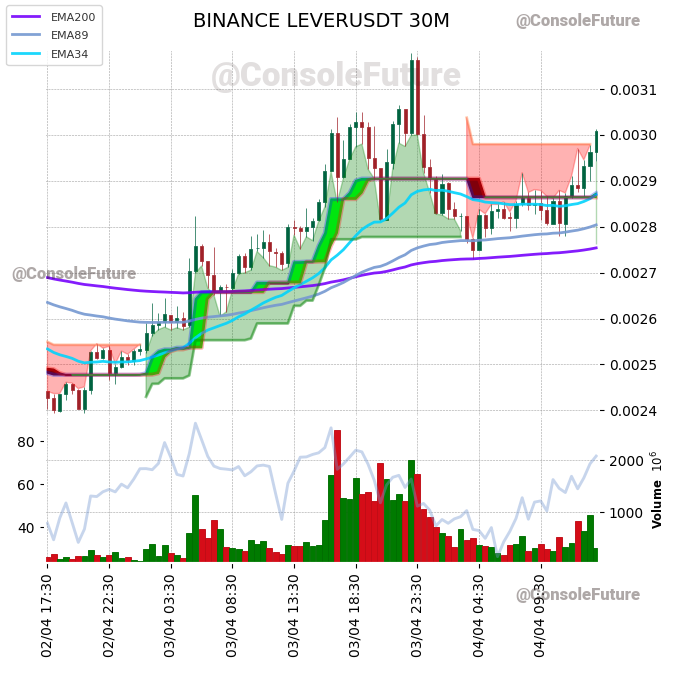Image resolution: width=690 pixels, height=690 pixels.
Task: Click the 03/04 08:30 time axis label
Action: click(x=231, y=616)
